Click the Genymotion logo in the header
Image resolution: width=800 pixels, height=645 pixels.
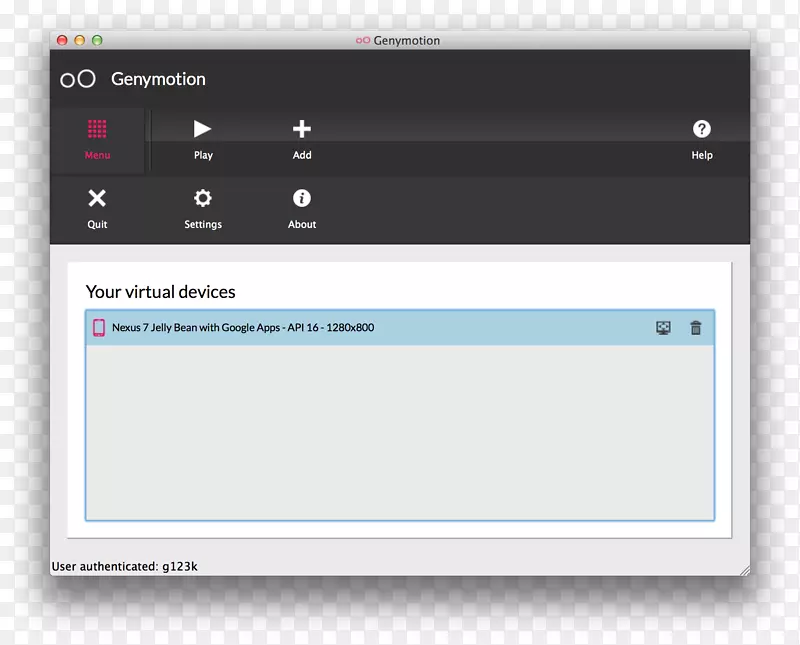pos(78,79)
